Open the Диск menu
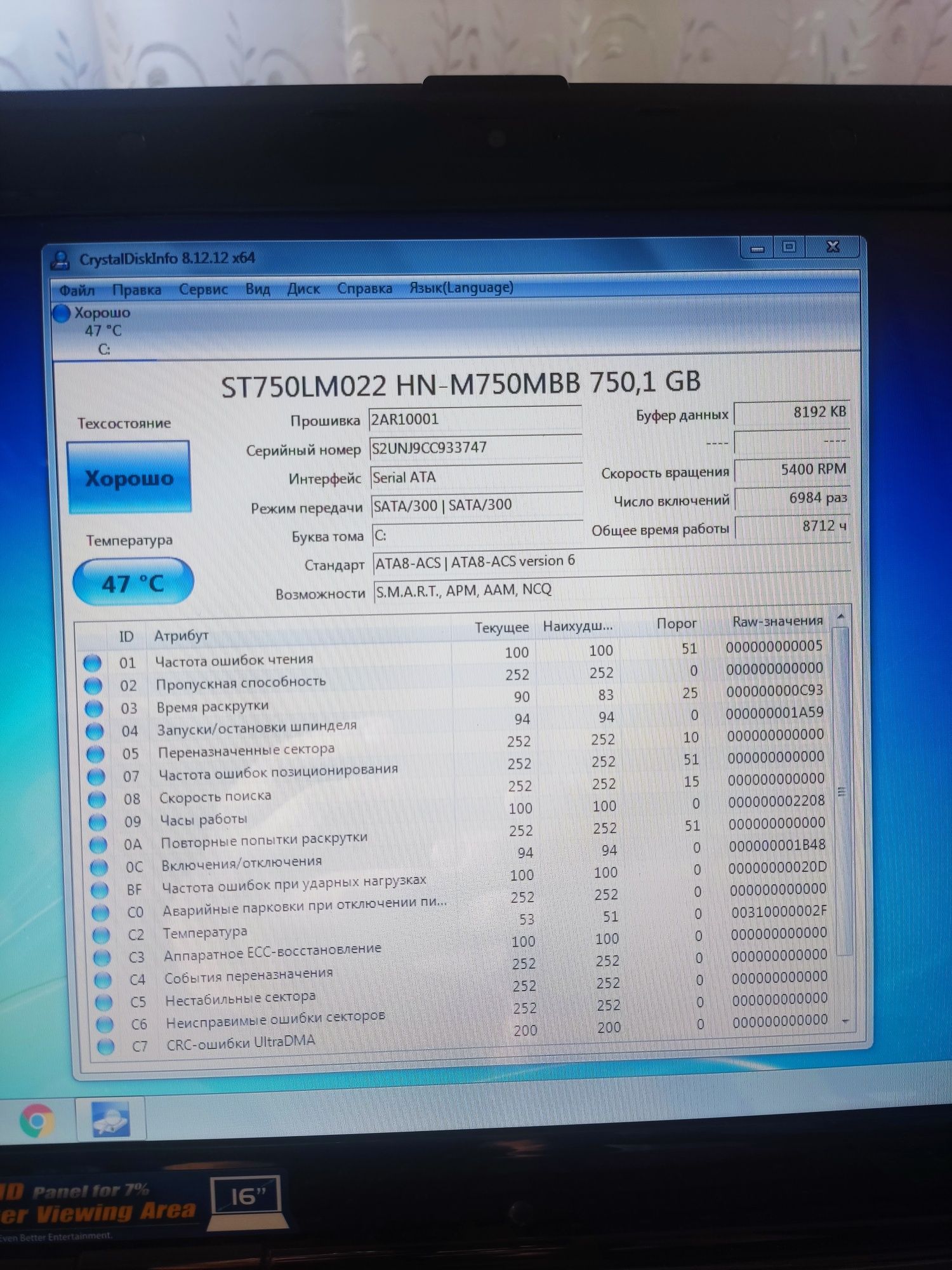952x1270 pixels. 303,288
